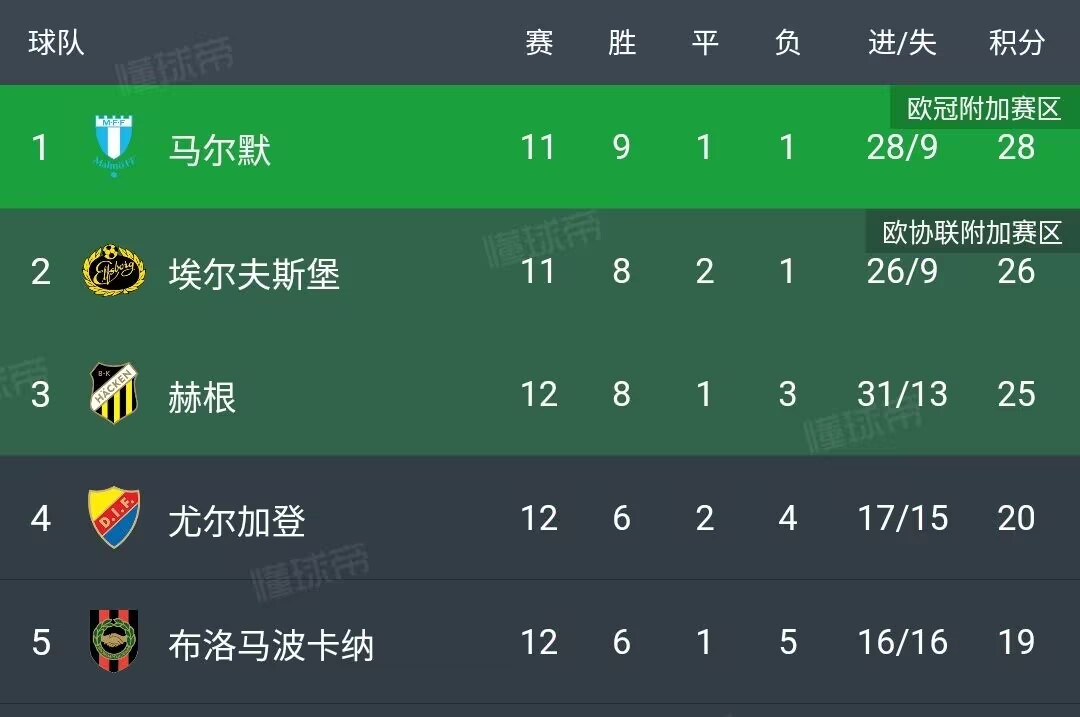Select 布洛马波卡纳 team name
The height and width of the screenshot is (717, 1080).
coord(271,645)
